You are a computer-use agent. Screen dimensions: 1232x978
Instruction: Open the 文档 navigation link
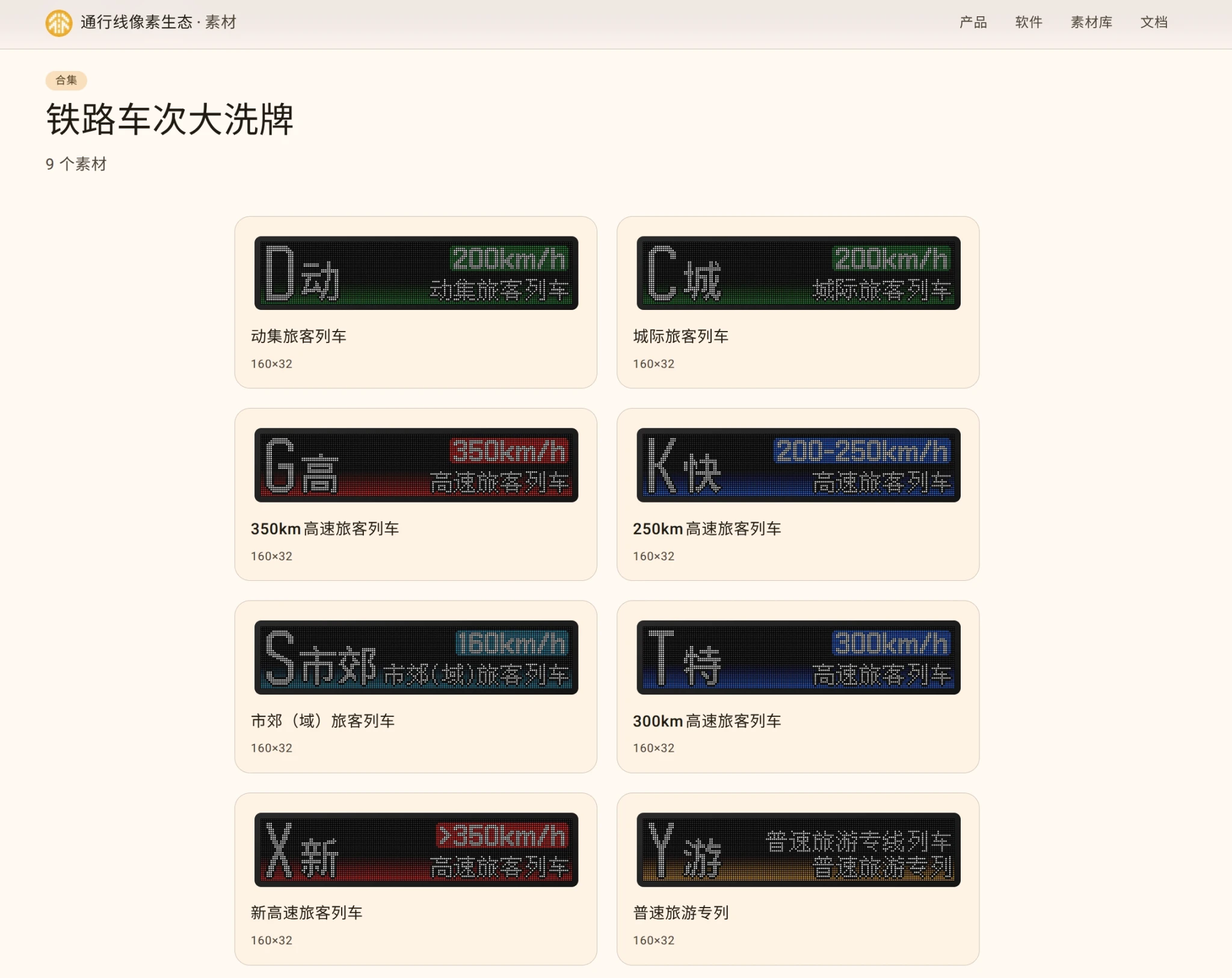[x=1154, y=22]
